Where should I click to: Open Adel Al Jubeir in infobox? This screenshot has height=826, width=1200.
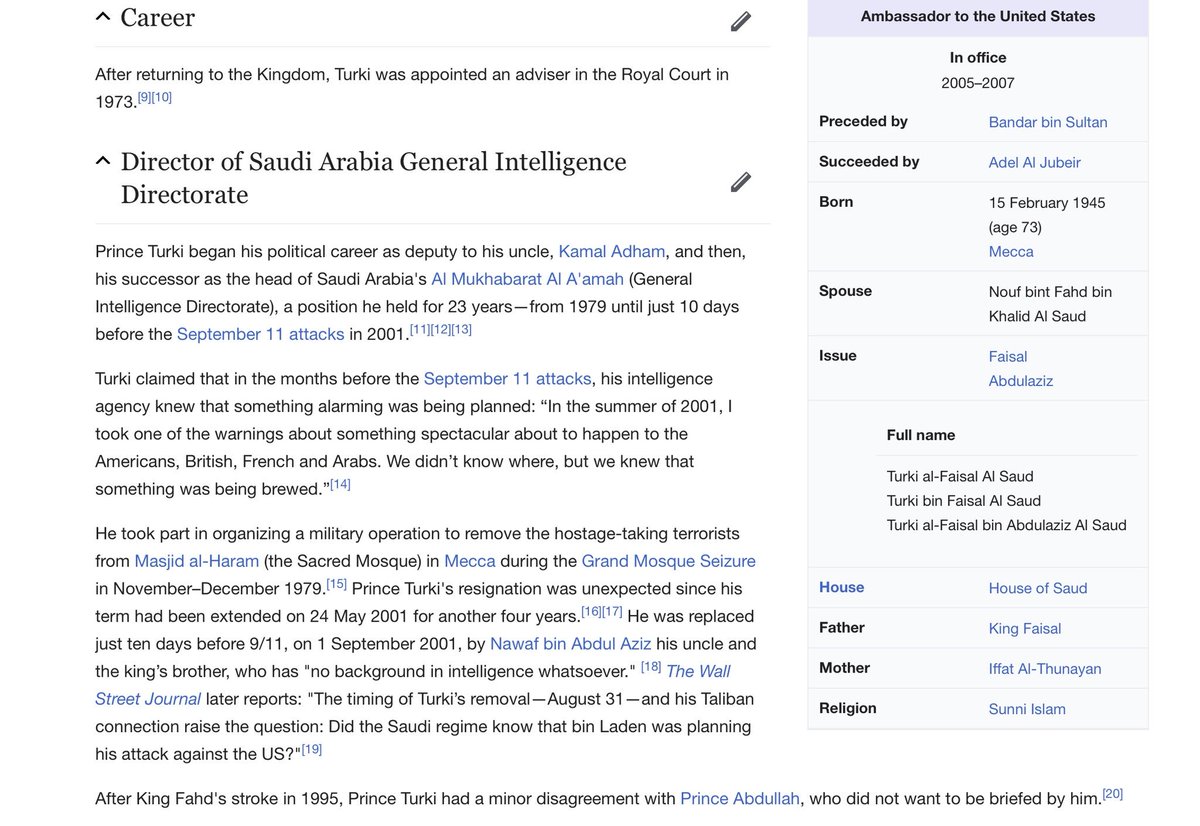[x=1035, y=162]
